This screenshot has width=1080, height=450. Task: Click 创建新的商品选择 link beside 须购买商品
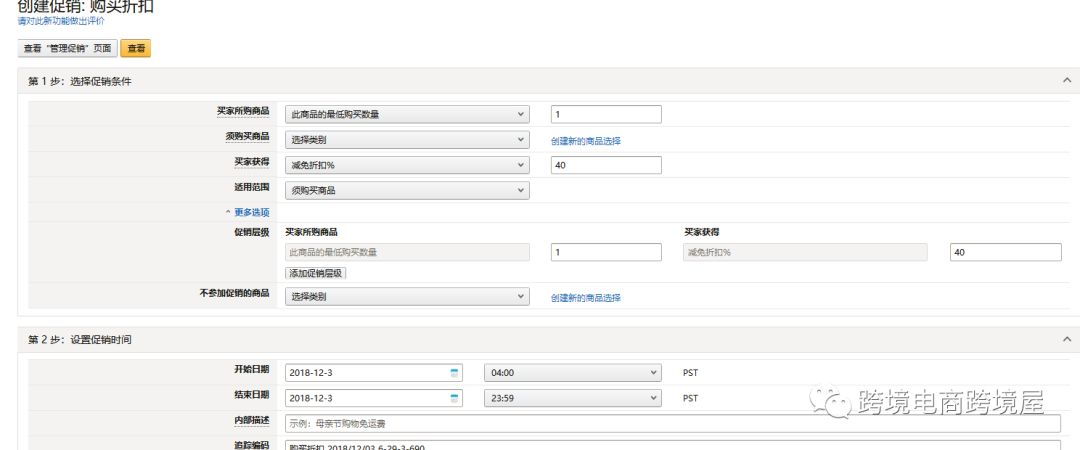coord(586,141)
